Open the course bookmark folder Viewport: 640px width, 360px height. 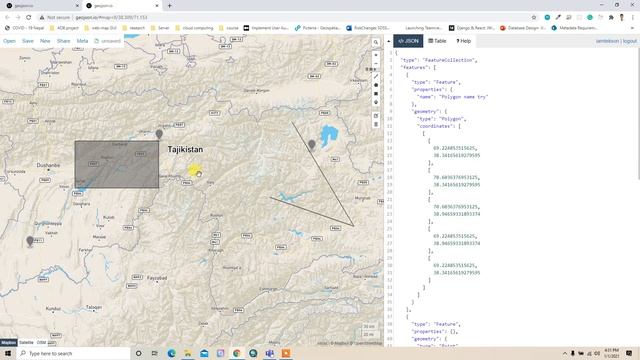click(229, 28)
